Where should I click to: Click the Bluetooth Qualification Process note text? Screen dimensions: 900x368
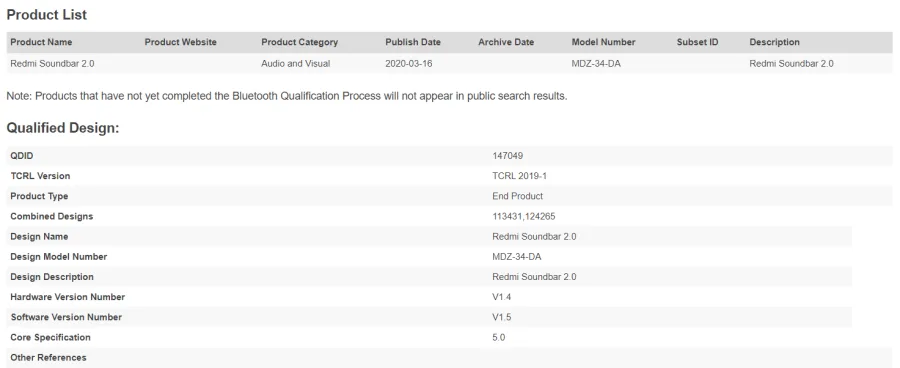tap(287, 96)
